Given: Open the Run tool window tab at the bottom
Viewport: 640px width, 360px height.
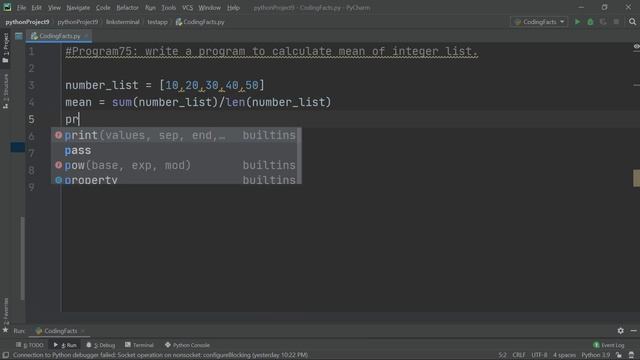Looking at the screenshot, I should [65, 345].
